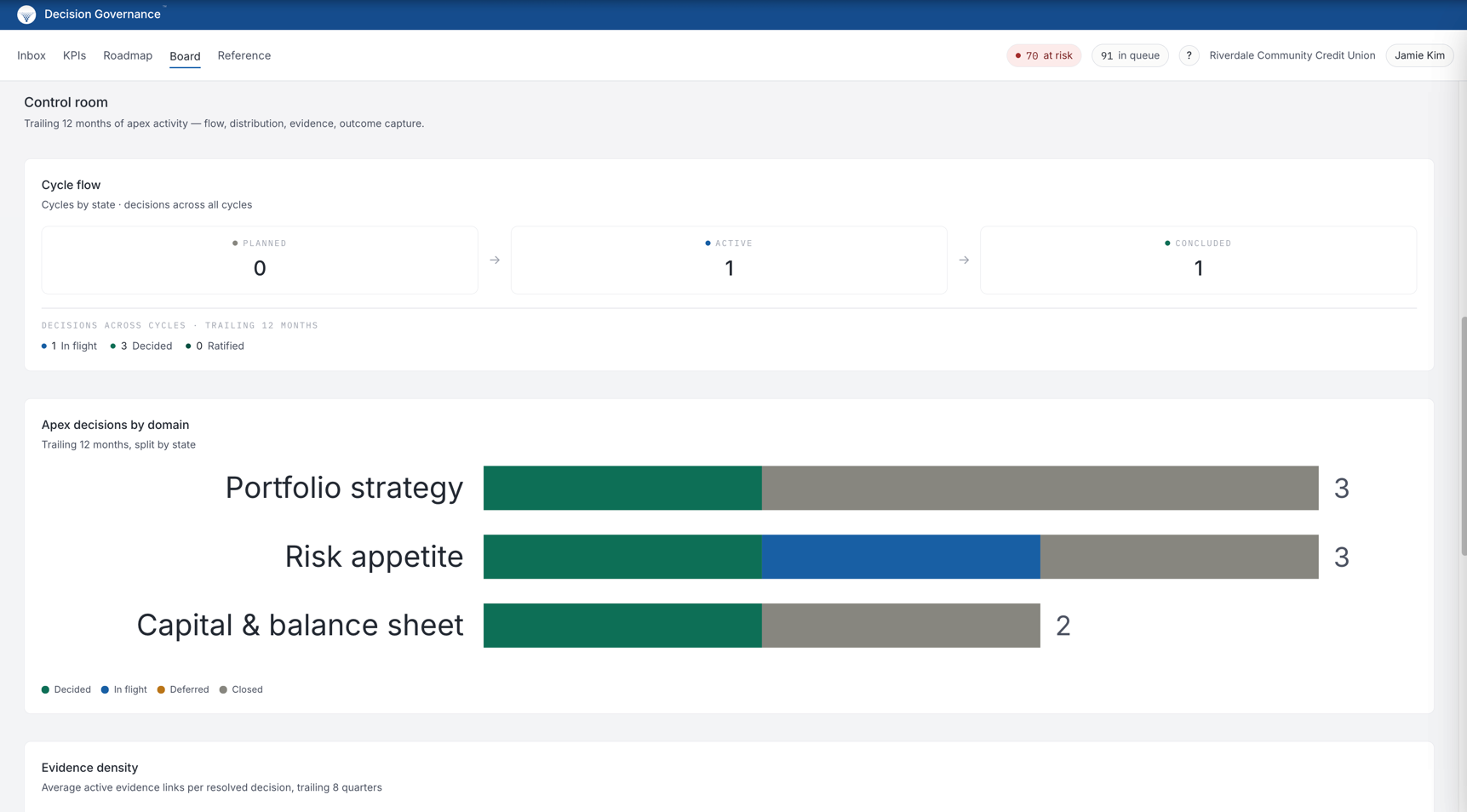
Task: Open the help question mark icon
Action: (1189, 55)
